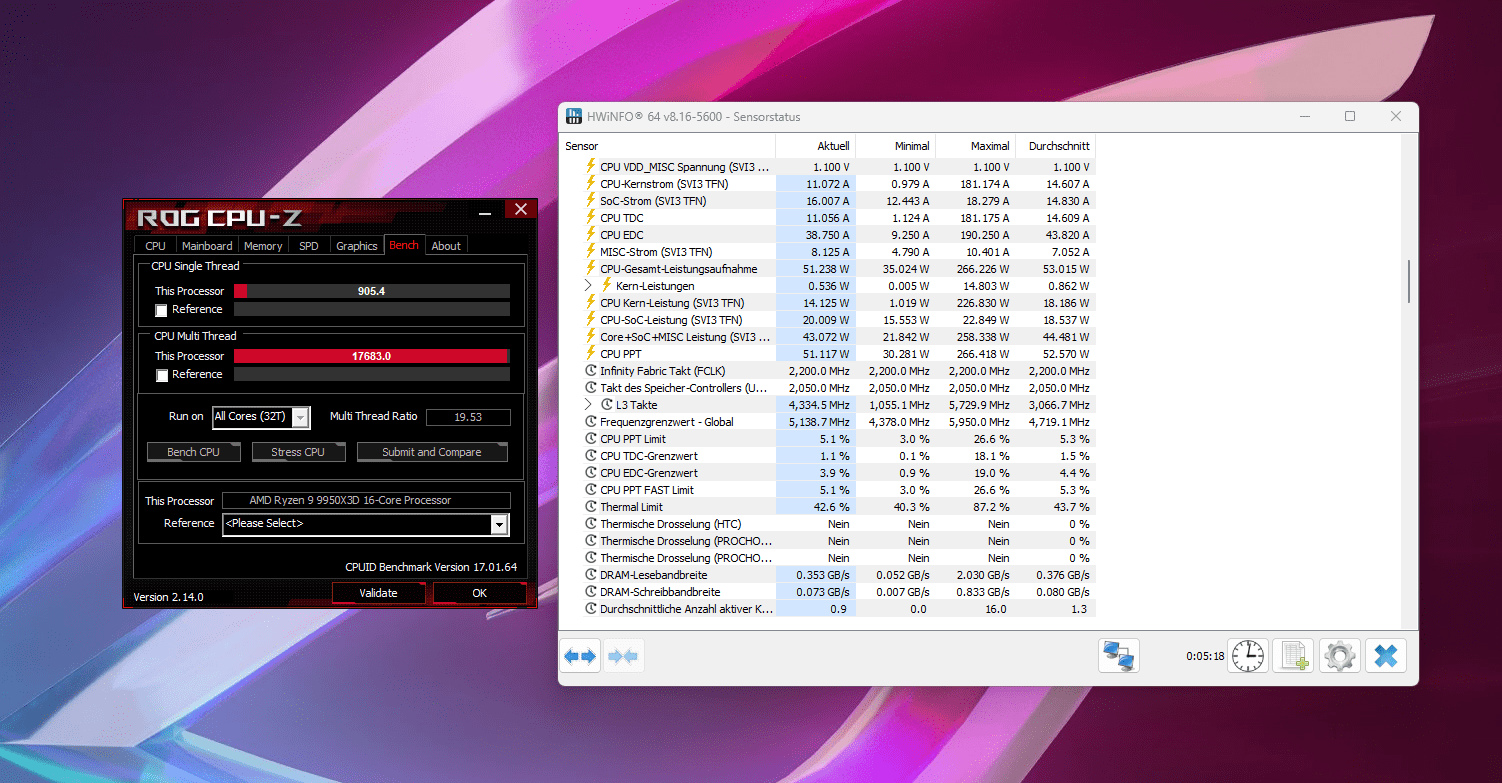This screenshot has height=783, width=1502.
Task: Switch to the Mainboard tab
Action: point(207,246)
